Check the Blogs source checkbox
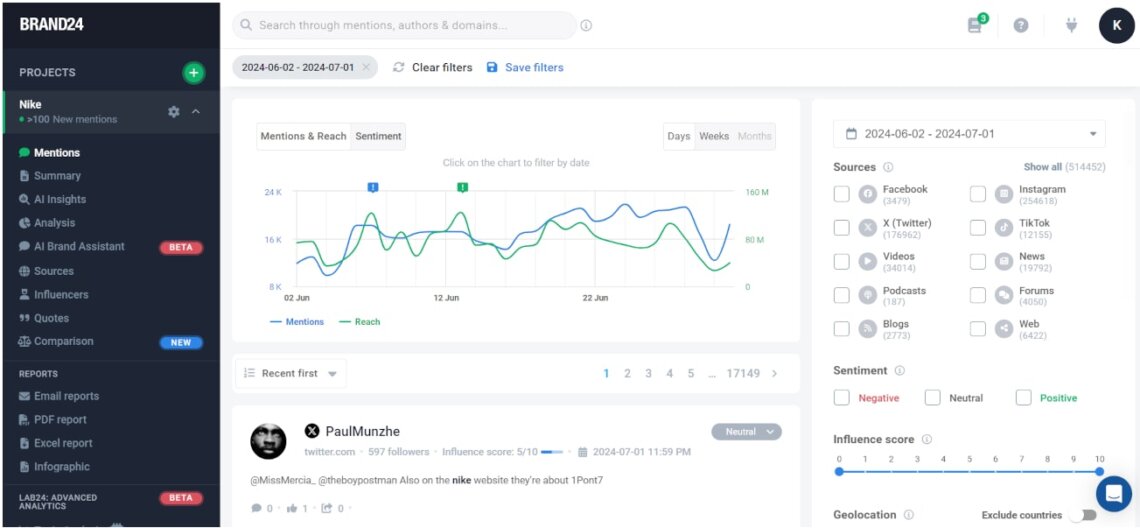This screenshot has width=1140, height=528. point(841,329)
